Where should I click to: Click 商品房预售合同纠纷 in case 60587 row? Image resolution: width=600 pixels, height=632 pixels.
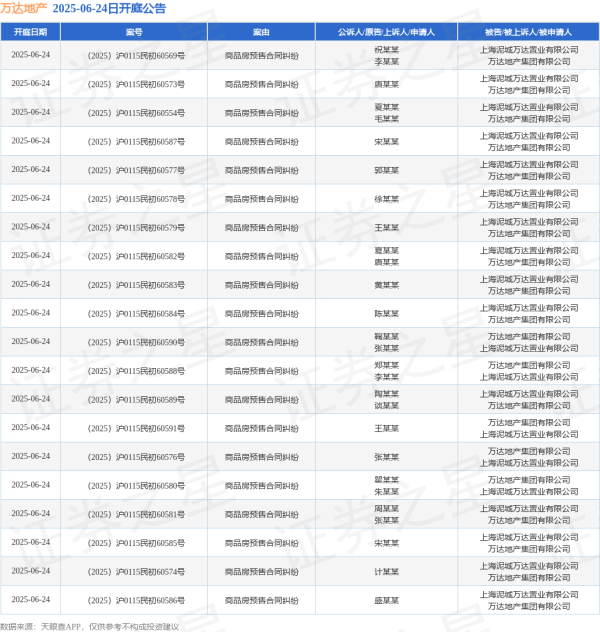point(262,141)
